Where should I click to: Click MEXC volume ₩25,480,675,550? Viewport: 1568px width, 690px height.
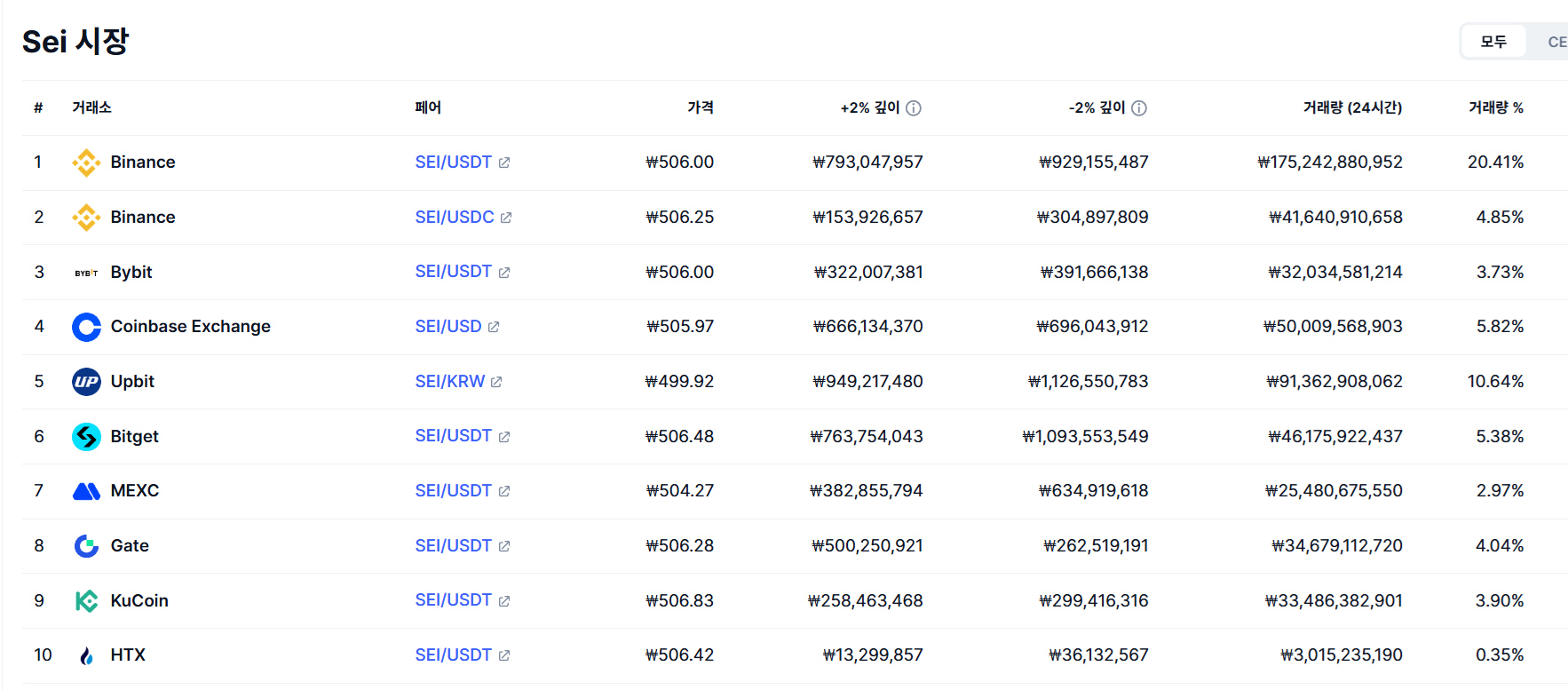(x=1334, y=491)
